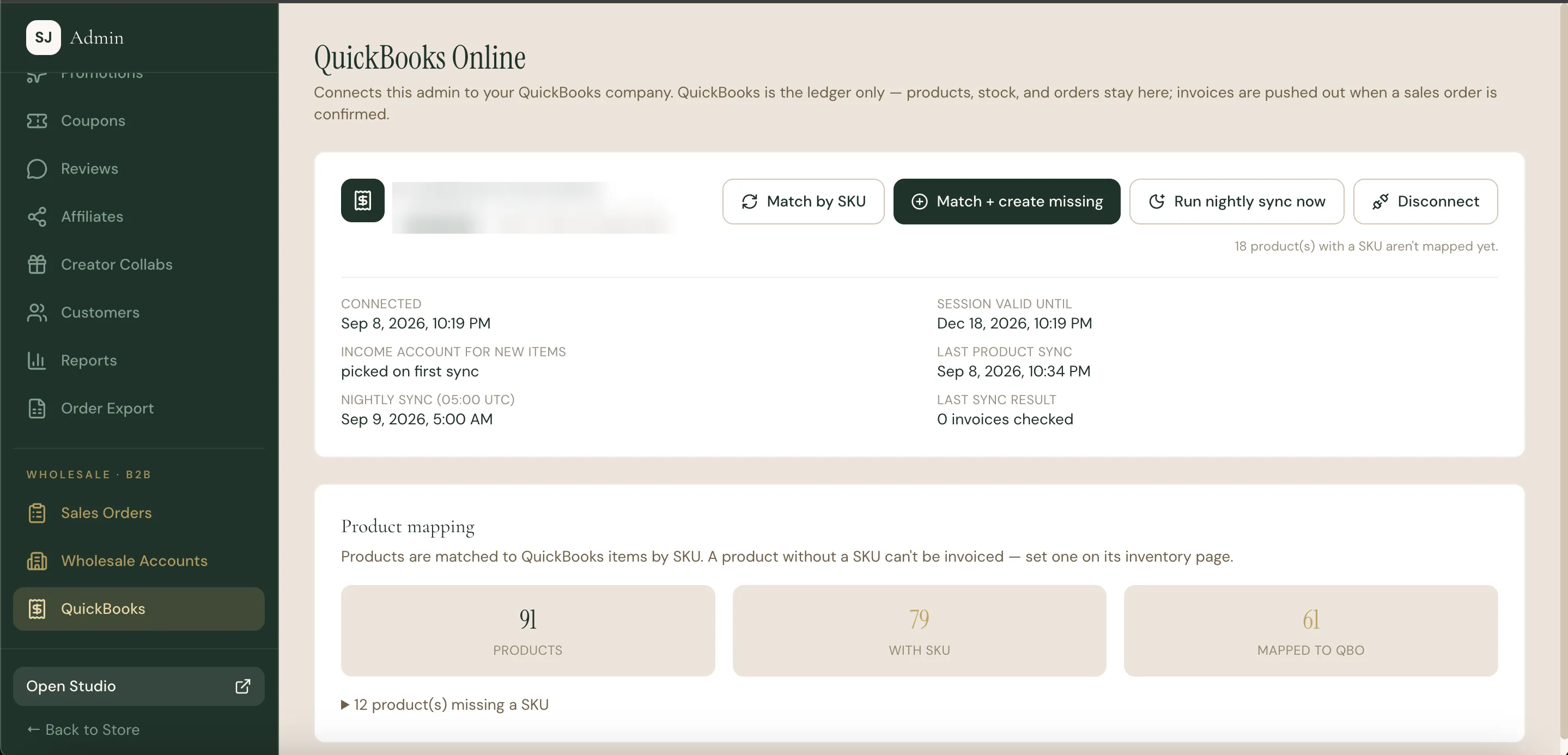Open Studio button
This screenshot has height=755, width=1568.
(139, 686)
